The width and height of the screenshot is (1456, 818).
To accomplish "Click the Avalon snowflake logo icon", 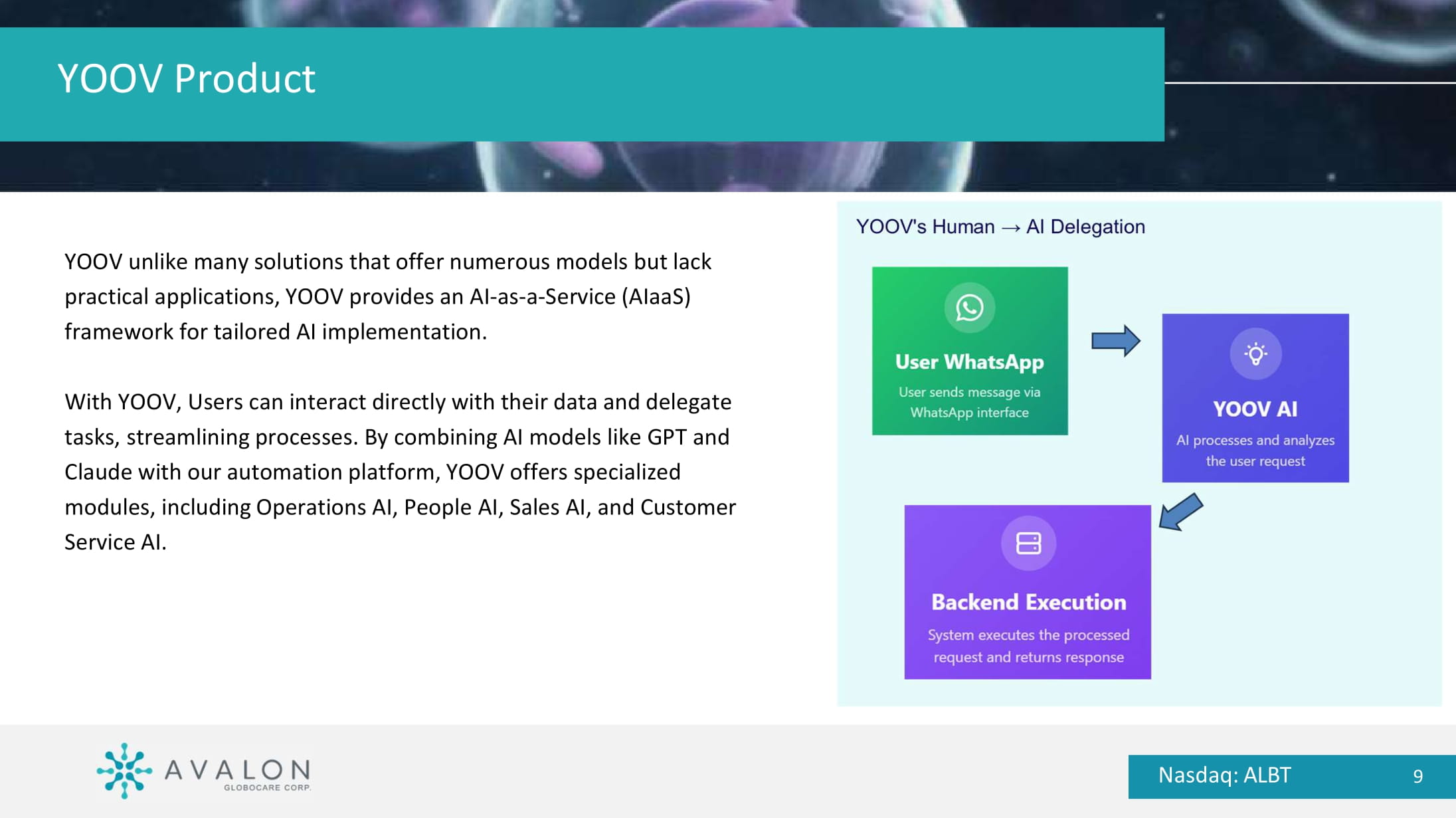I will click(124, 770).
